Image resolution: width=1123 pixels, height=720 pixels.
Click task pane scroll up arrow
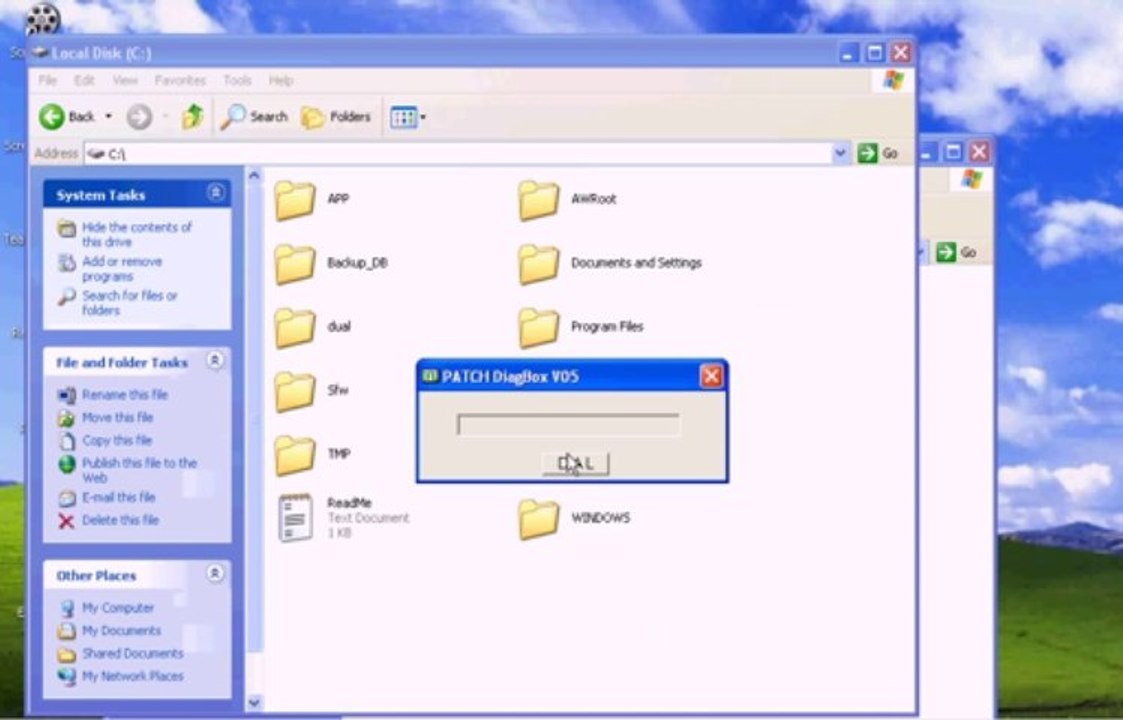click(254, 176)
